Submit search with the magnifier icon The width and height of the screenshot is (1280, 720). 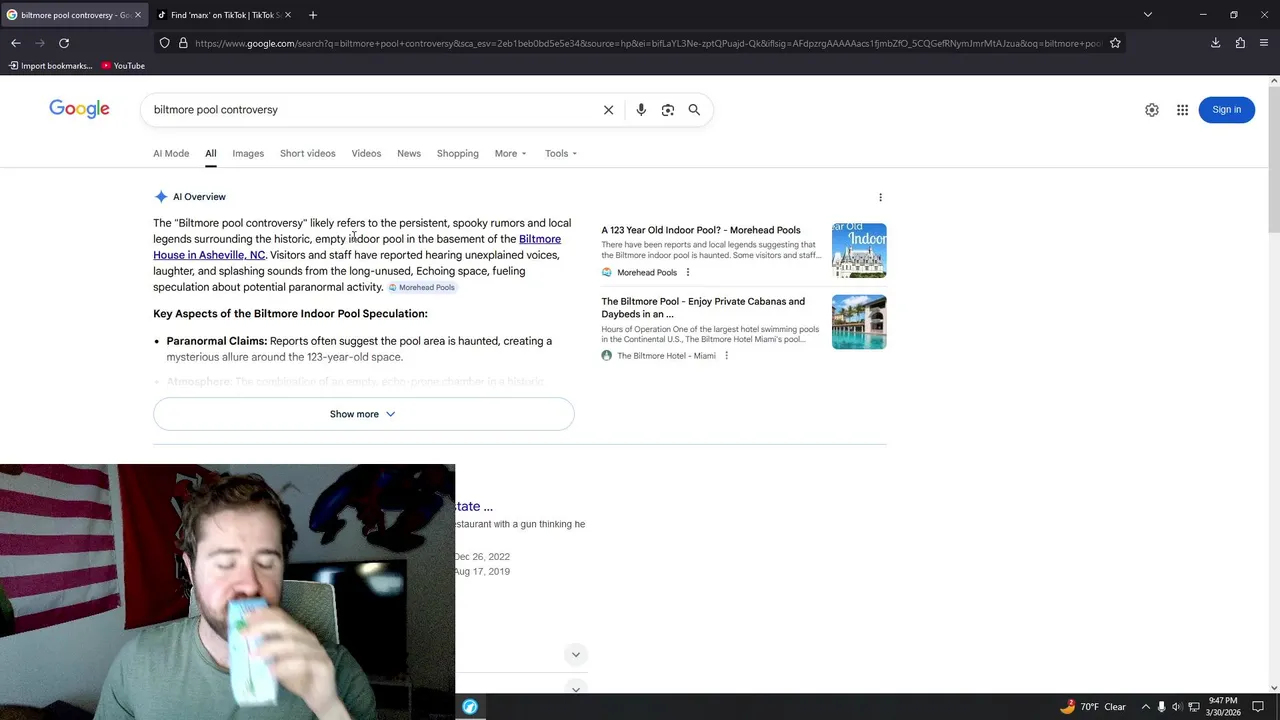(694, 110)
